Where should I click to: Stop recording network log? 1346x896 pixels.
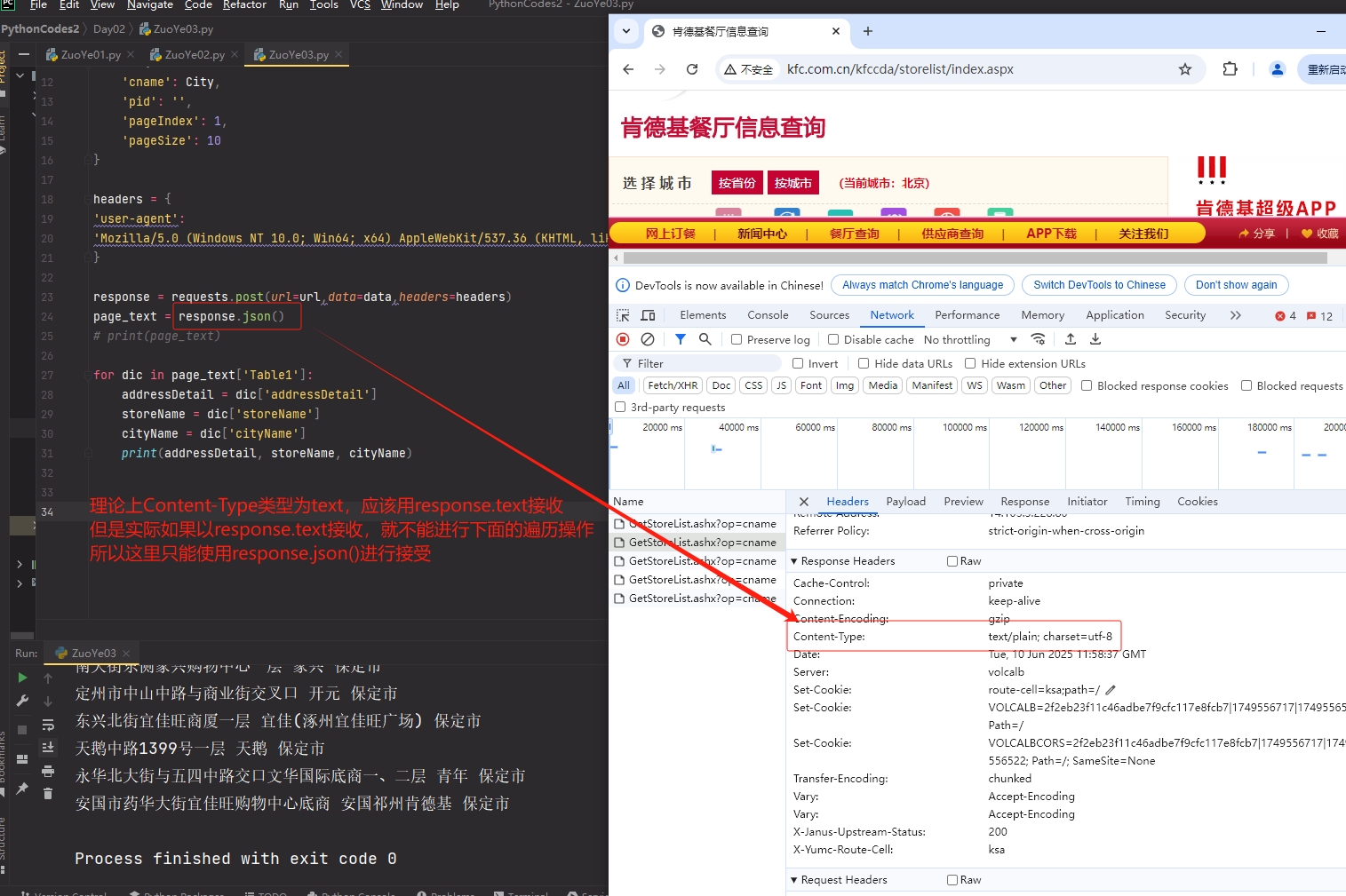click(623, 339)
